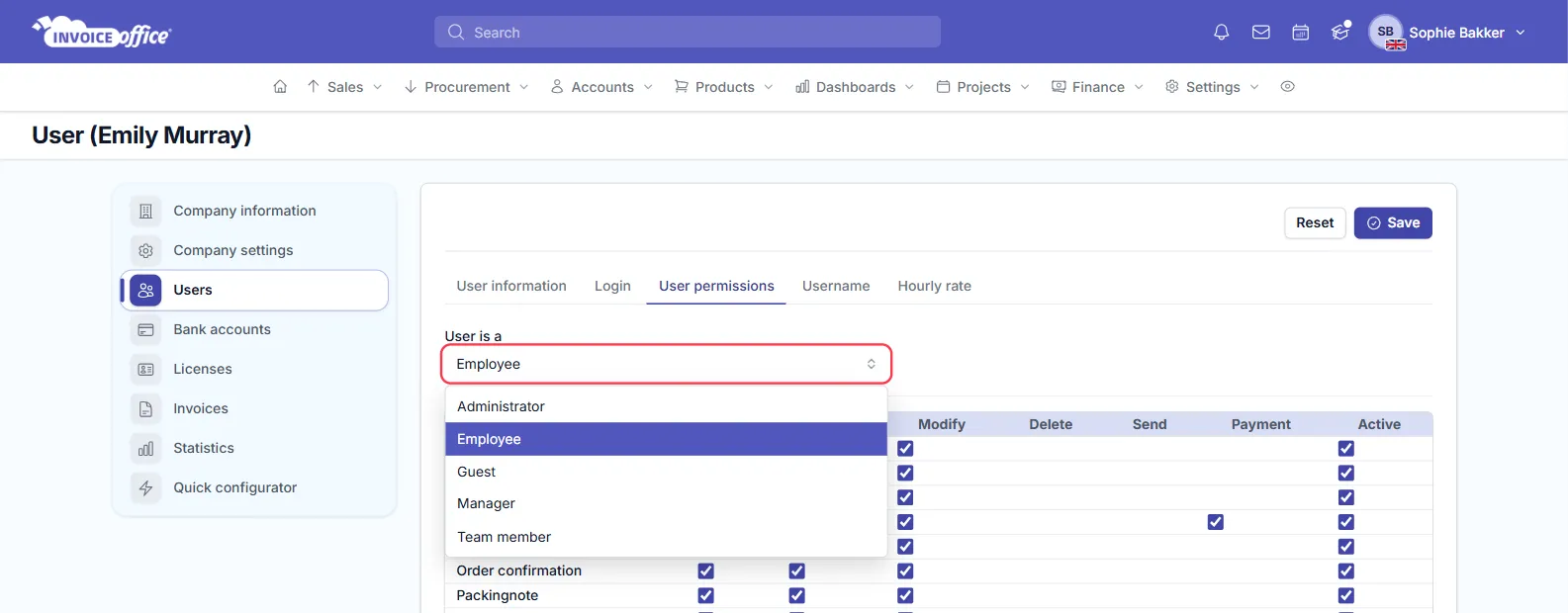Screen dimensions: 1568x613
Task: Select Employee from the role list
Action: click(666, 439)
